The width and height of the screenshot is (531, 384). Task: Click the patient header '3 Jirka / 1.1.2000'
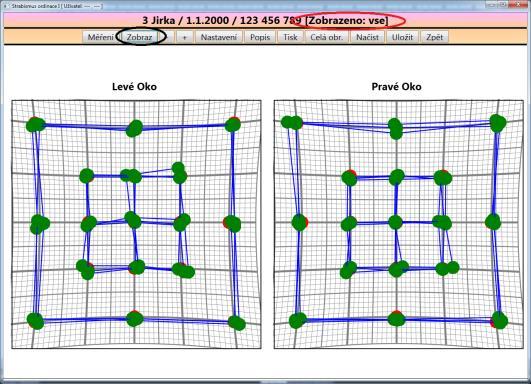(186, 20)
